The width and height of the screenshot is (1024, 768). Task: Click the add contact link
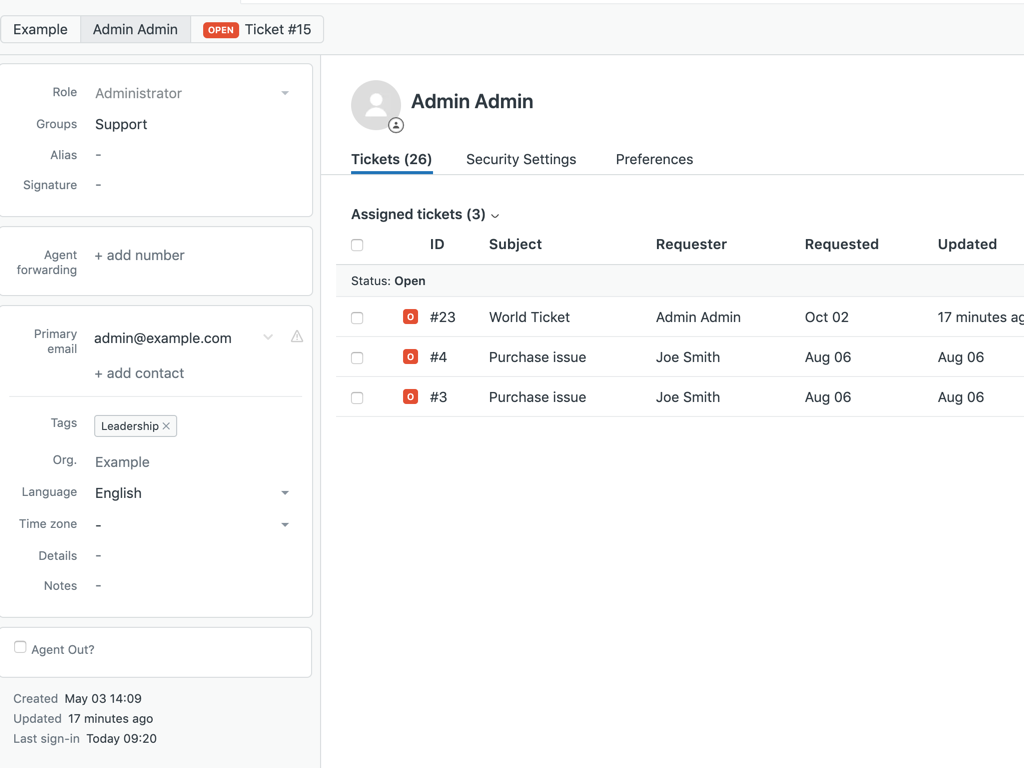(139, 373)
